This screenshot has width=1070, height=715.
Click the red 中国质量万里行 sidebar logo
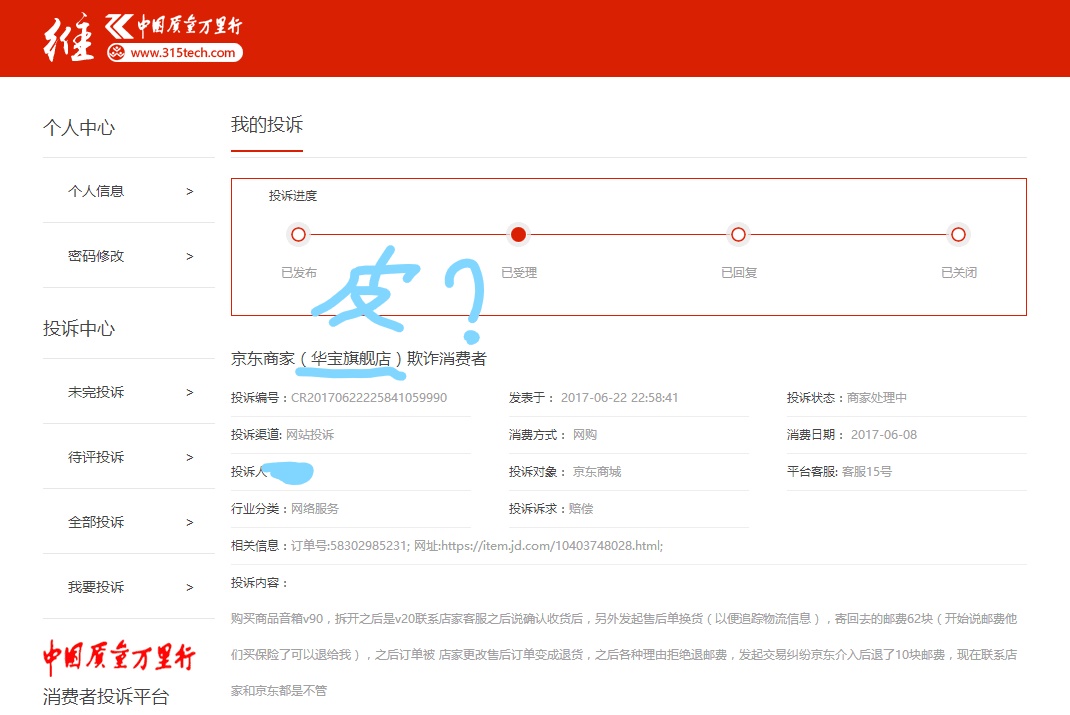click(119, 656)
